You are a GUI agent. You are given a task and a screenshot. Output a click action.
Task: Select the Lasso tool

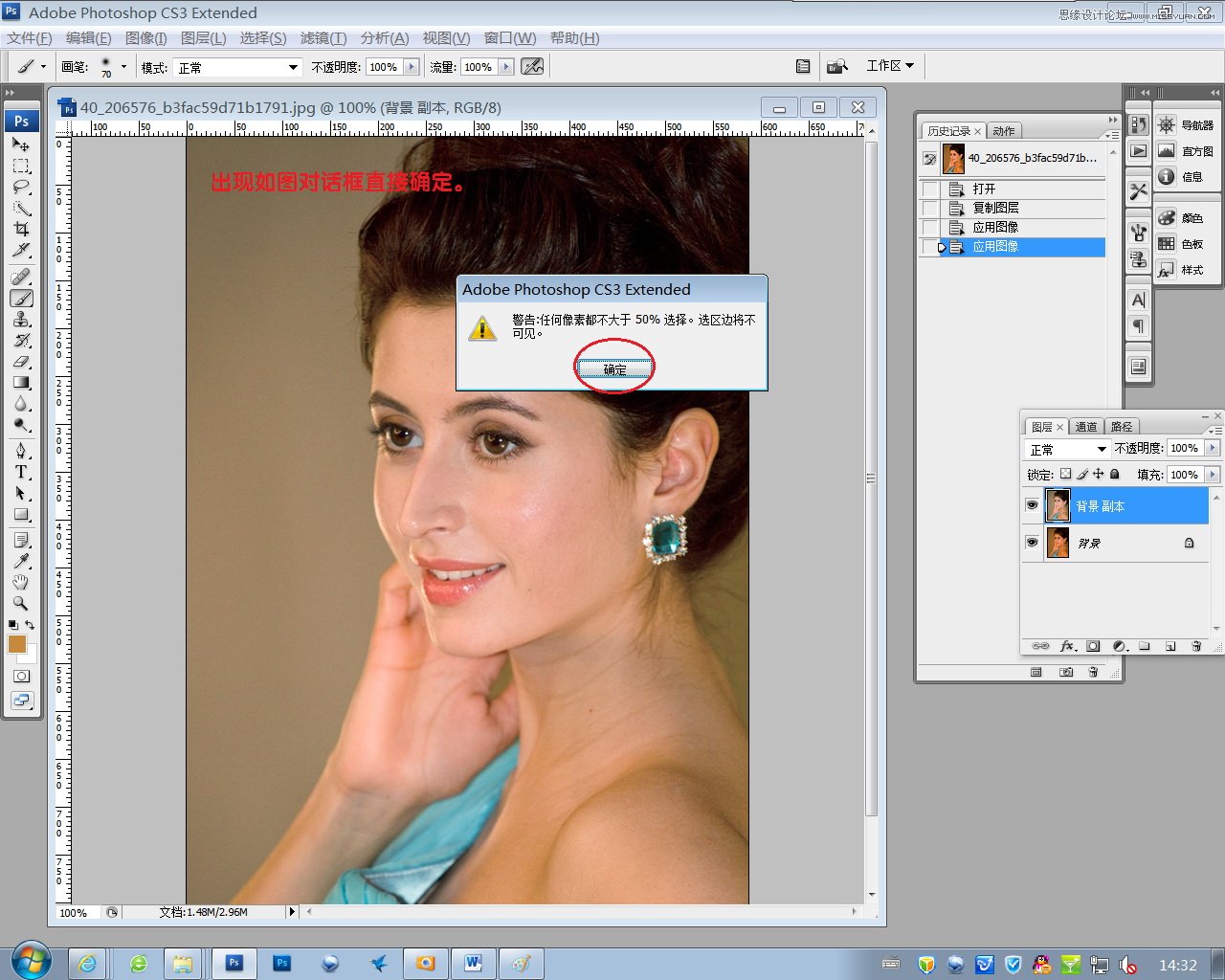pyautogui.click(x=21, y=187)
